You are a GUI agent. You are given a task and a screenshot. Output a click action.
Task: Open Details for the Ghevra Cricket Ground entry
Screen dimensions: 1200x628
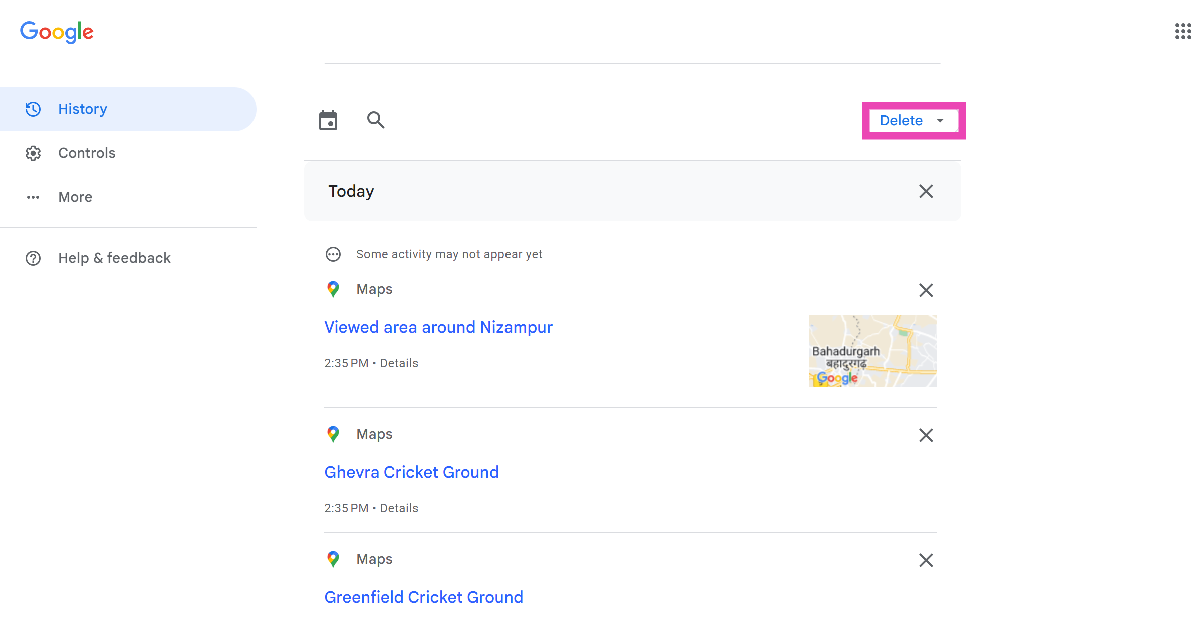399,508
